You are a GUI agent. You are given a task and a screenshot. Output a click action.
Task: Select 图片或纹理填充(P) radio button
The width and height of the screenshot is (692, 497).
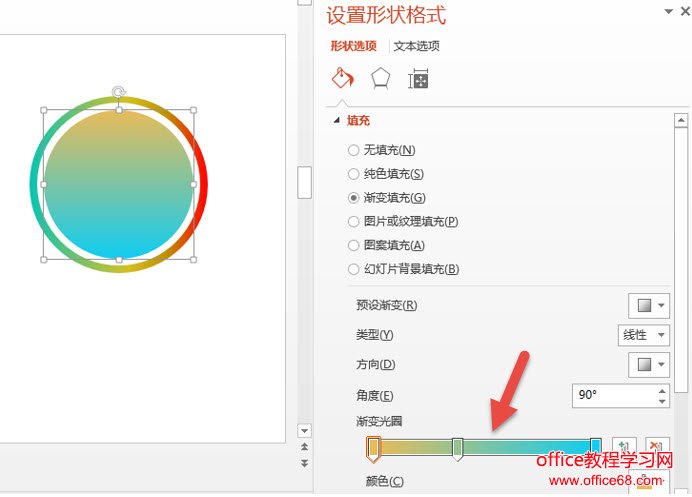(353, 221)
